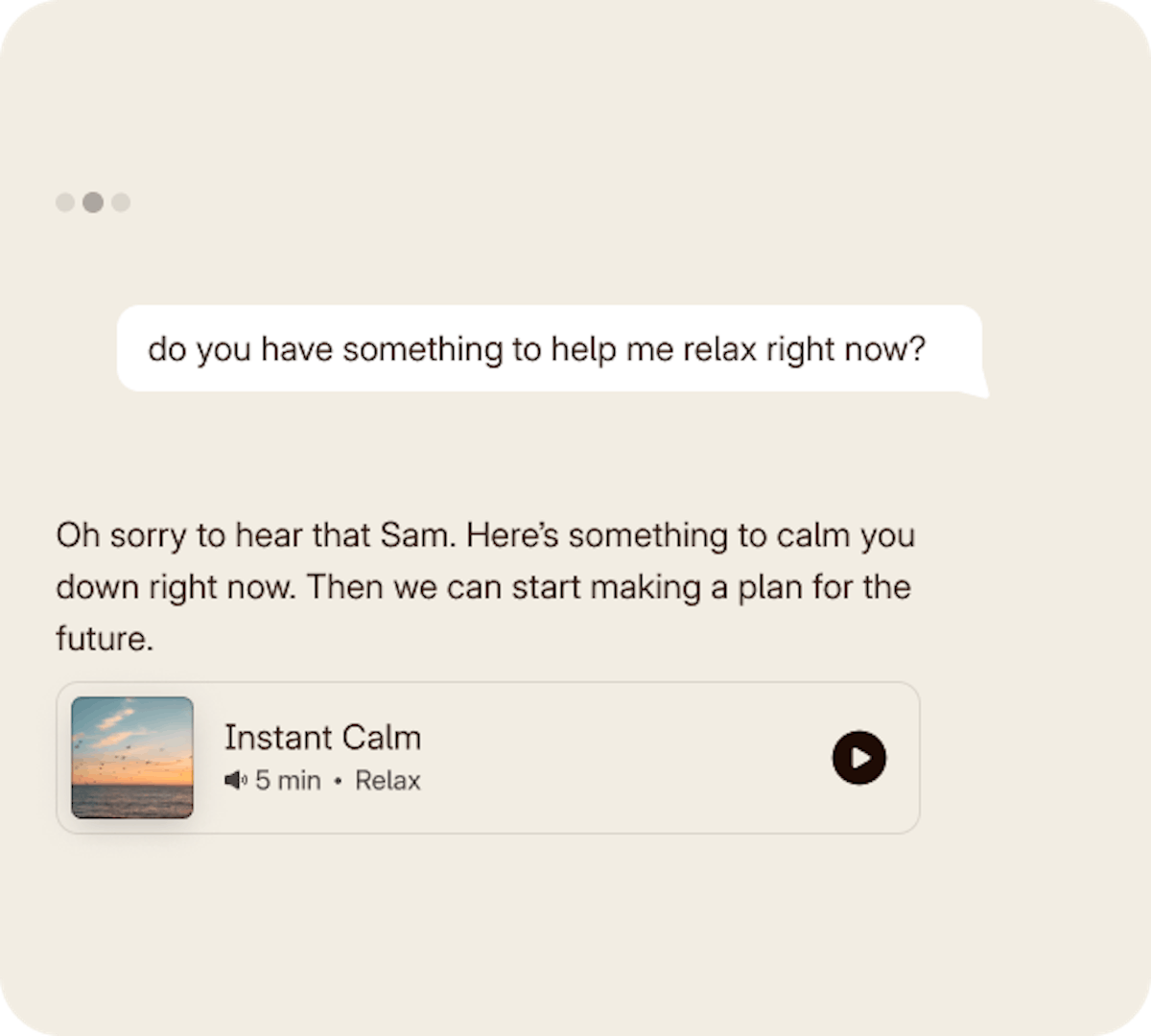Viewport: 1151px width, 1036px height.
Task: Click the bullet separator before Relax
Action: (x=338, y=782)
